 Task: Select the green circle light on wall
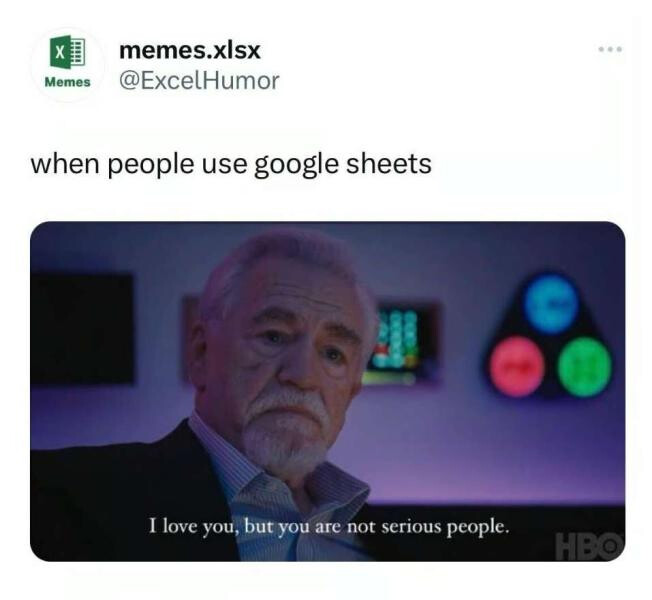[584, 366]
